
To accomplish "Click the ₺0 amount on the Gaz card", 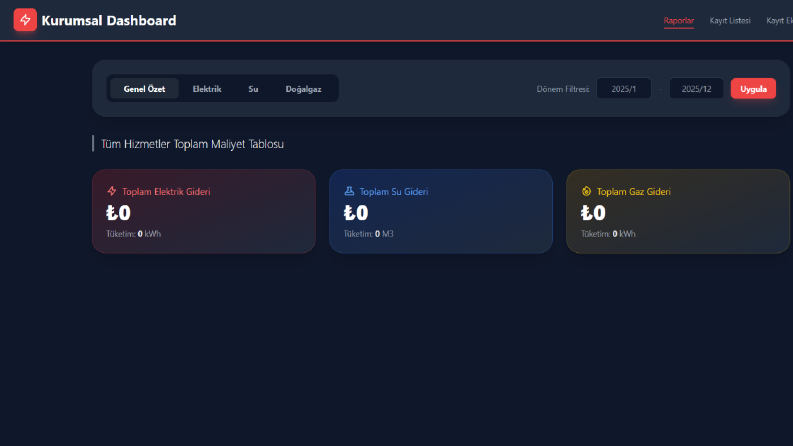I will pyautogui.click(x=593, y=212).
